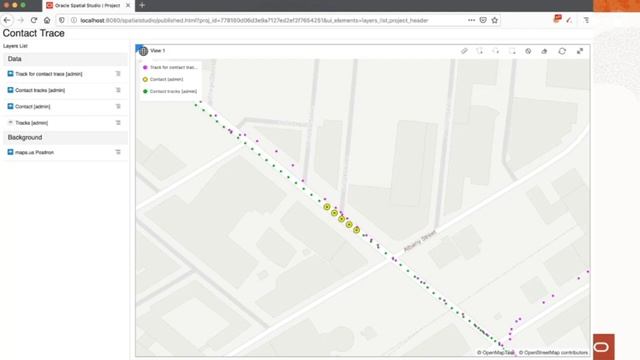This screenshot has height=360, width=640.
Task: Toggle visibility of maps.us Positron background
Action: [x=10, y=152]
